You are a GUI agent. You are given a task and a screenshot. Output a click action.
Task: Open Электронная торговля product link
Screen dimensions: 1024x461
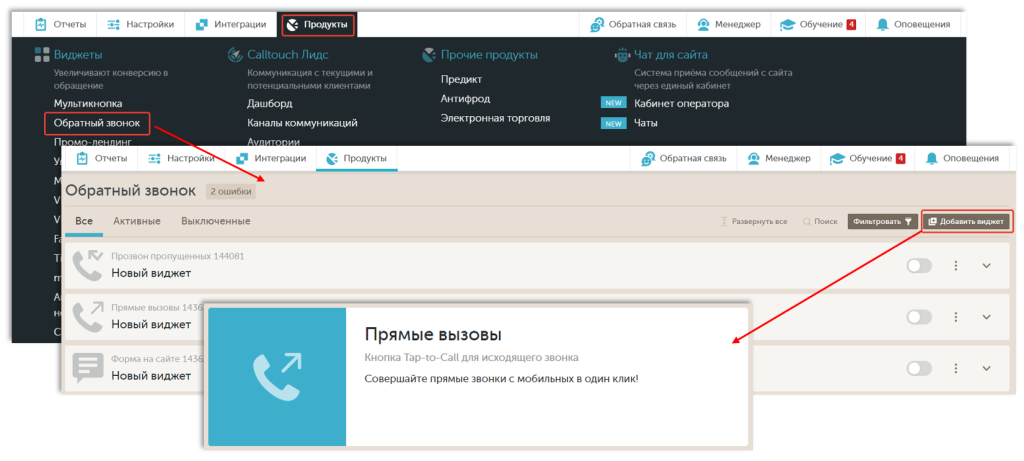coord(495,118)
